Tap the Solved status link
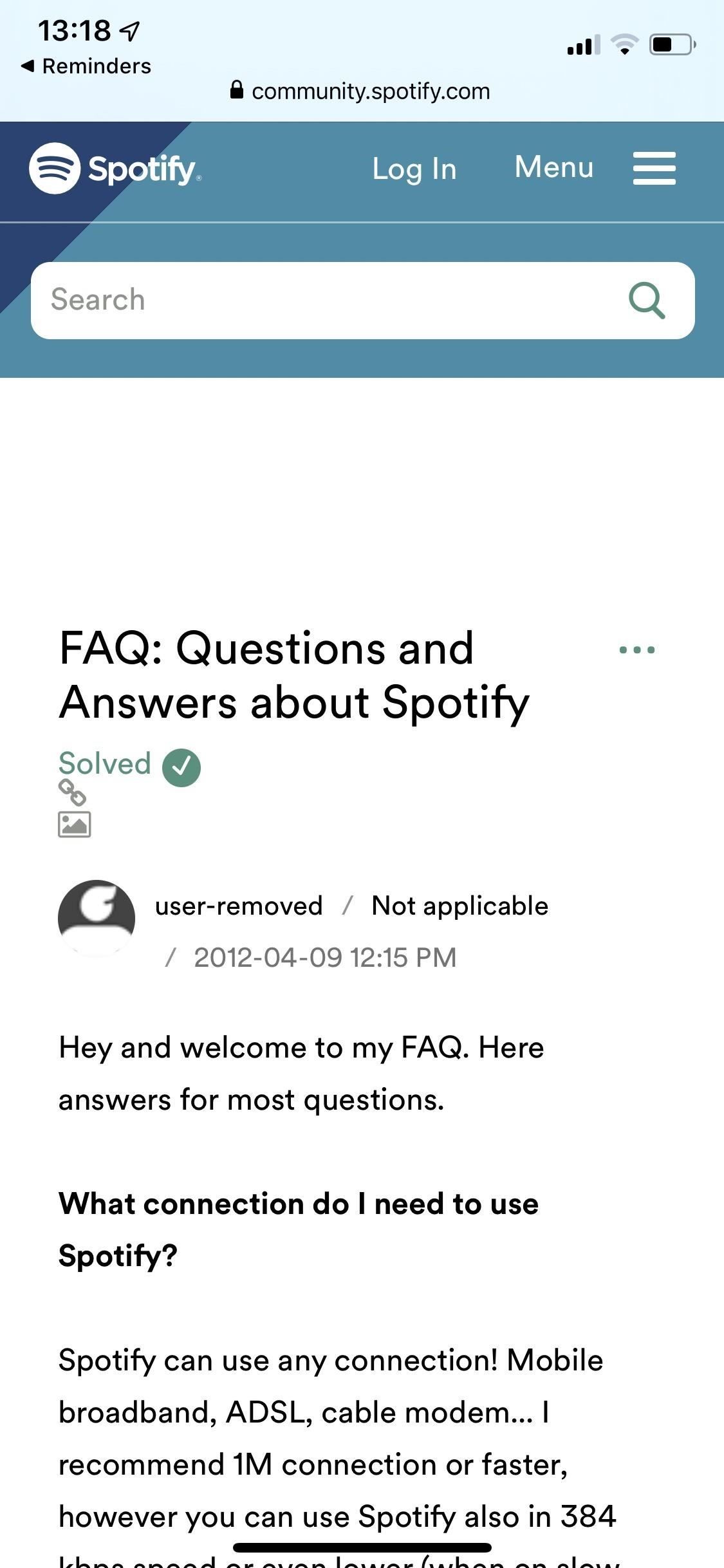The width and height of the screenshot is (724, 1568). pos(104,764)
